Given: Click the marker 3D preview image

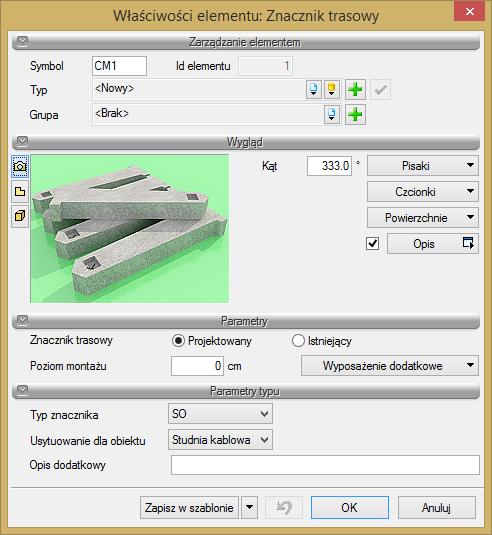Looking at the screenshot, I should click(129, 229).
